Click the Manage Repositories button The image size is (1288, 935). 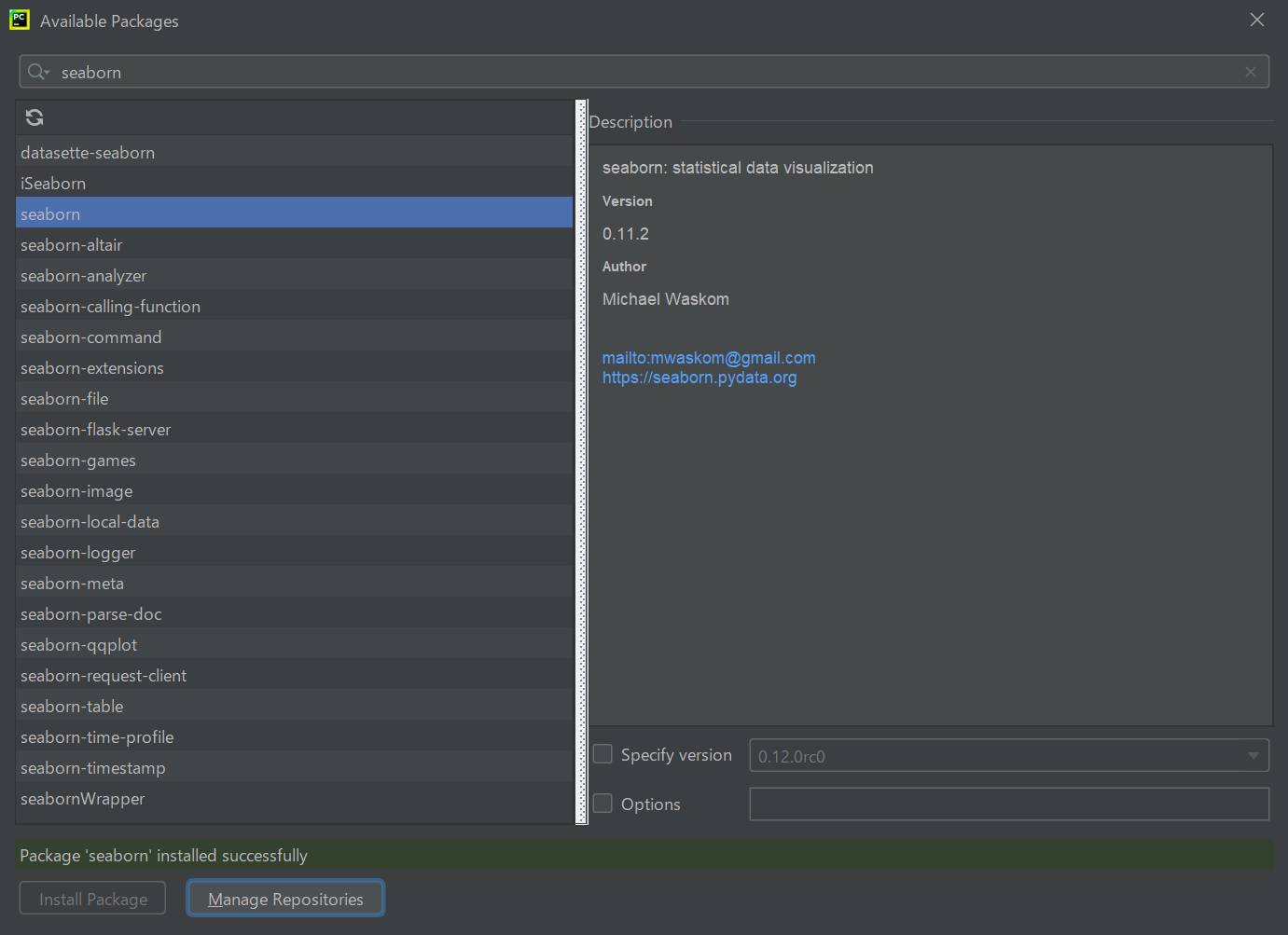(x=285, y=899)
